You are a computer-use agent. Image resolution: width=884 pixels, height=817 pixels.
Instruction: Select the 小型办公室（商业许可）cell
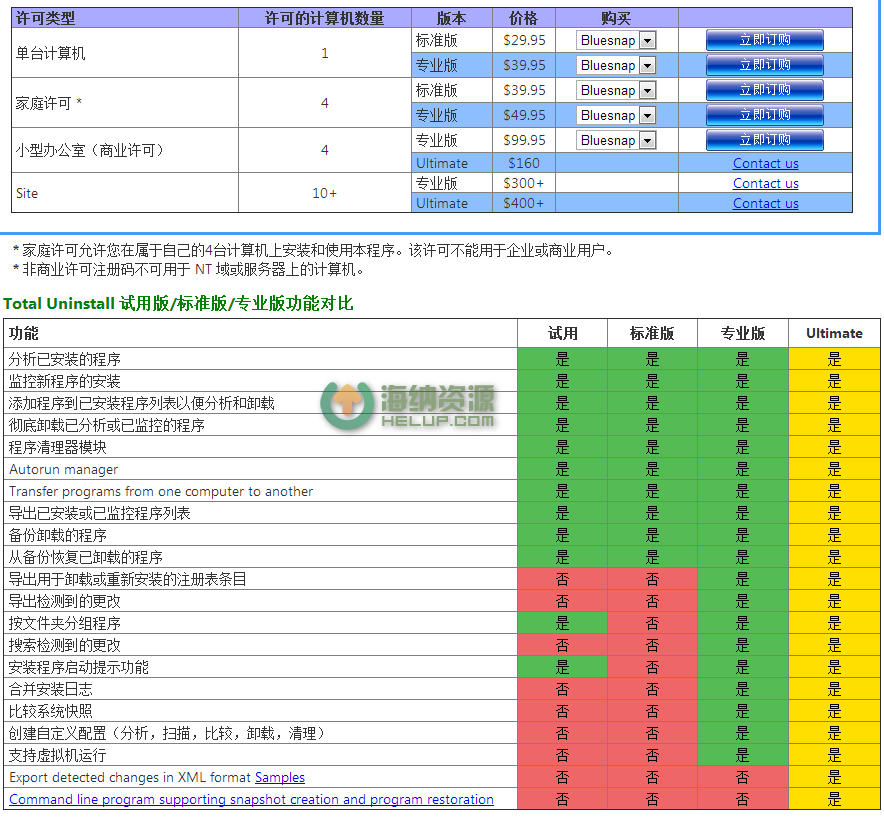(x=125, y=150)
